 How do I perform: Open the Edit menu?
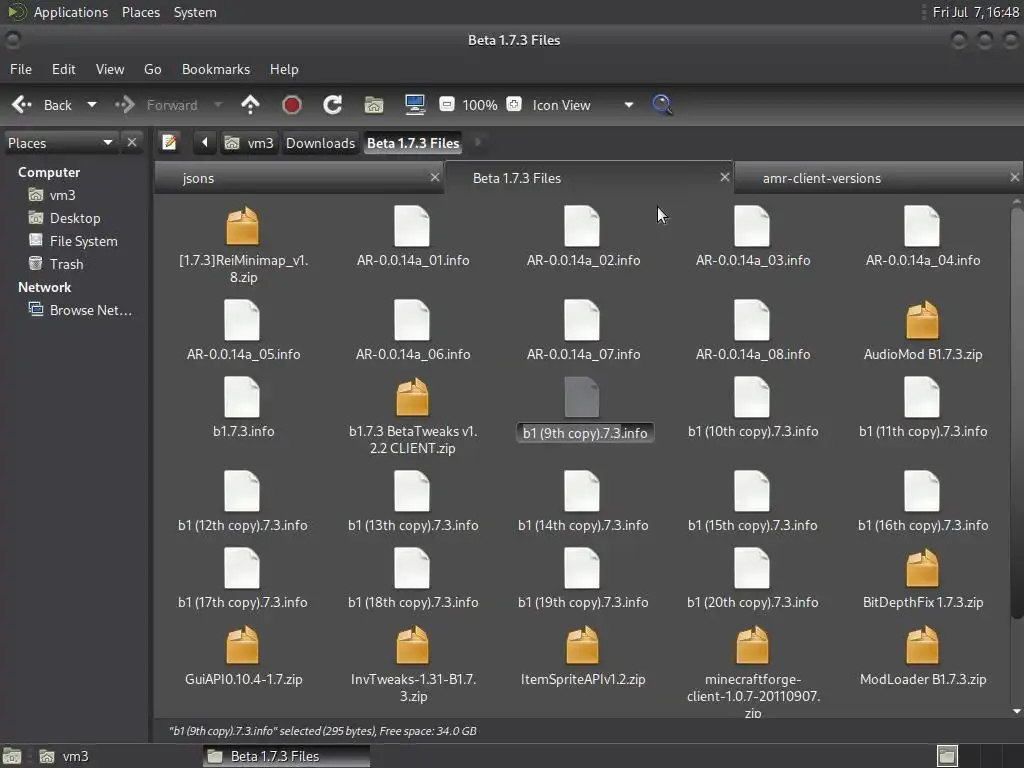[x=64, y=69]
